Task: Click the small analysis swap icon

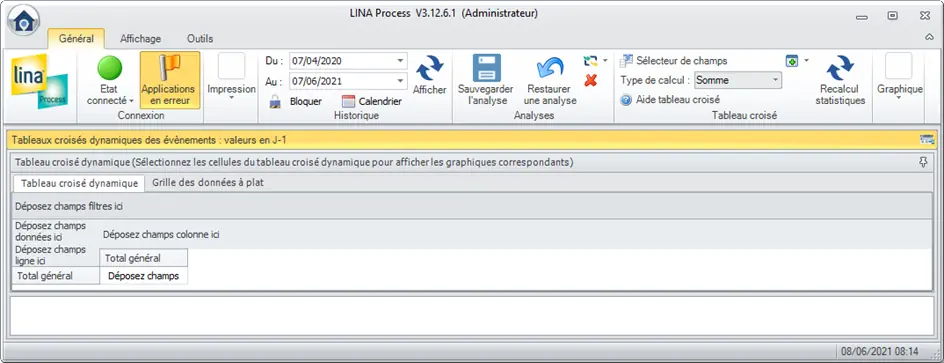Action: [x=591, y=61]
